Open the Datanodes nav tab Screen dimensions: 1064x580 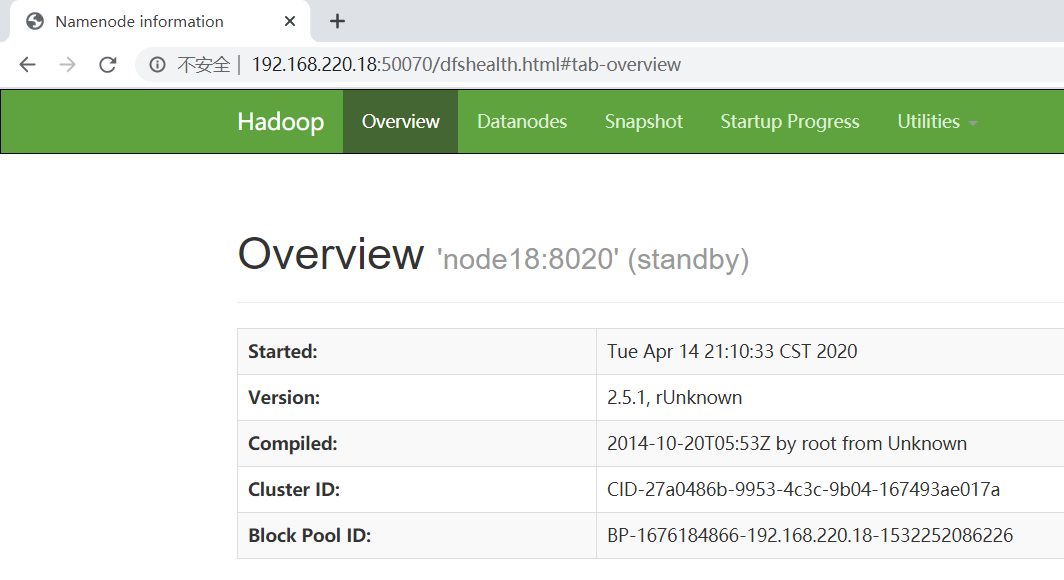(522, 121)
